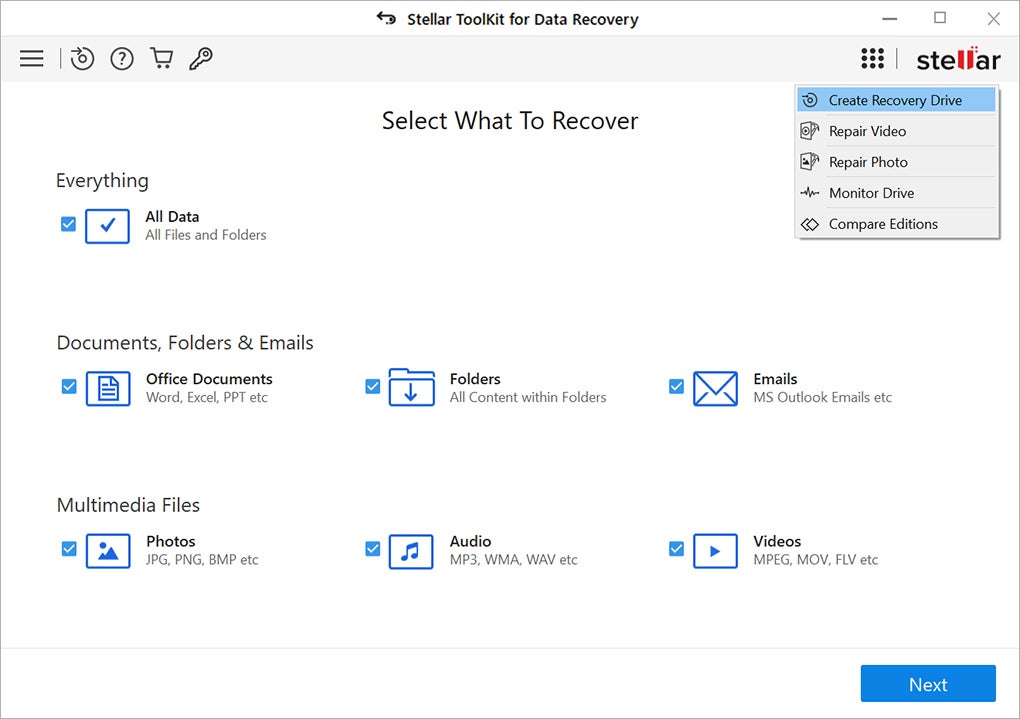Select Create Recovery Drive from the menu
The image size is (1020, 719).
click(x=894, y=99)
